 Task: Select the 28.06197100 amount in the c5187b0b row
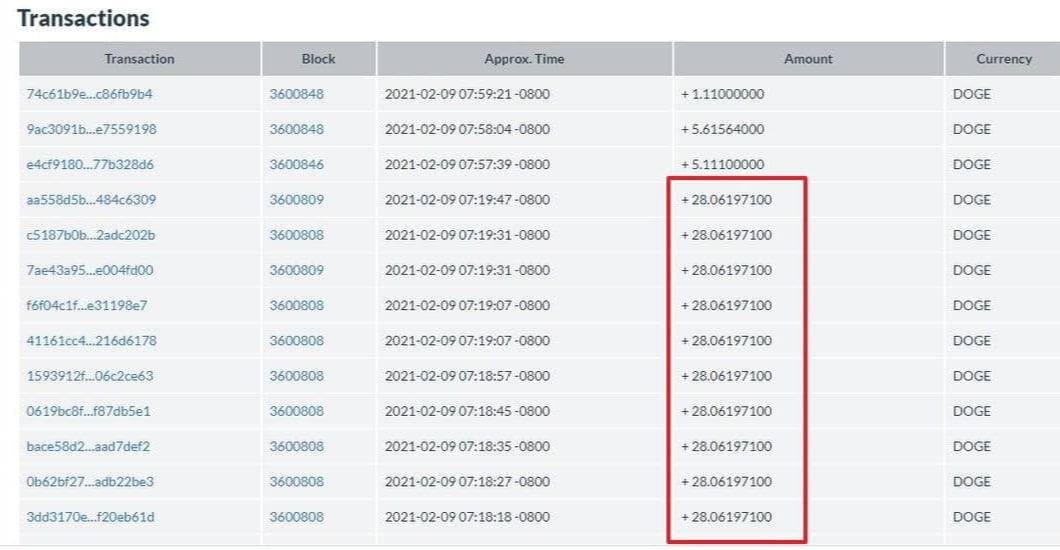tap(726, 234)
